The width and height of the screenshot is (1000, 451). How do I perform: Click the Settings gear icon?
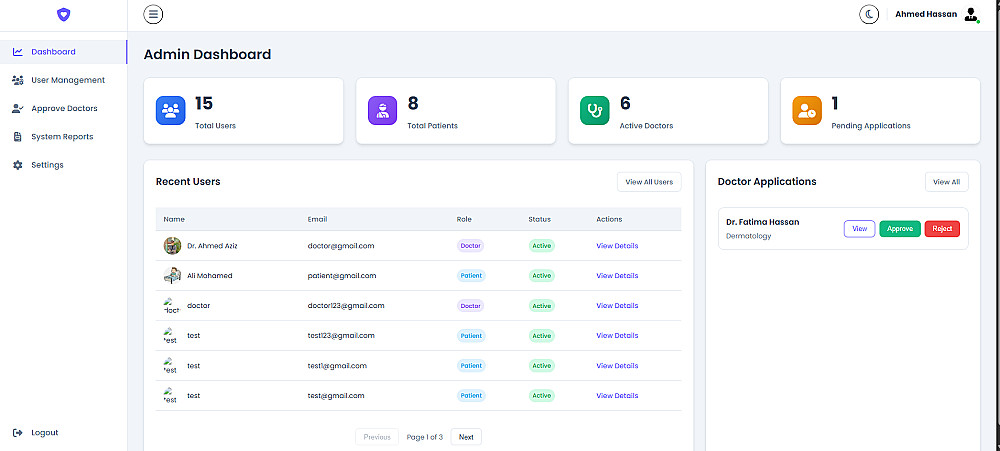point(18,165)
